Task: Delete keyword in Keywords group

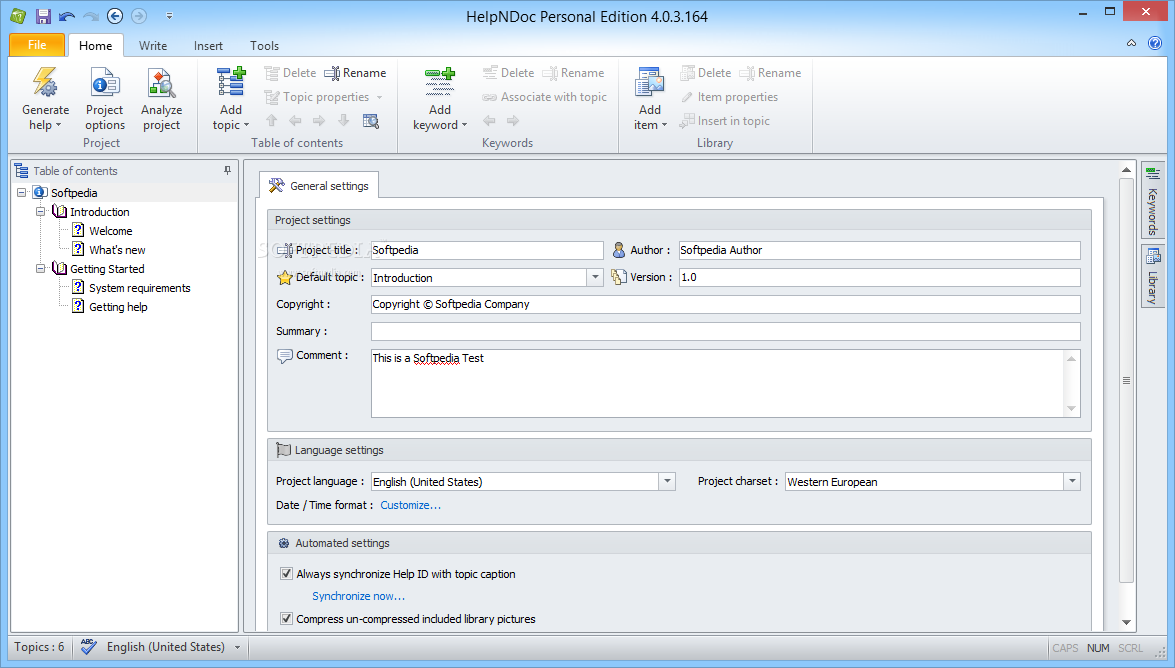Action: pos(508,73)
